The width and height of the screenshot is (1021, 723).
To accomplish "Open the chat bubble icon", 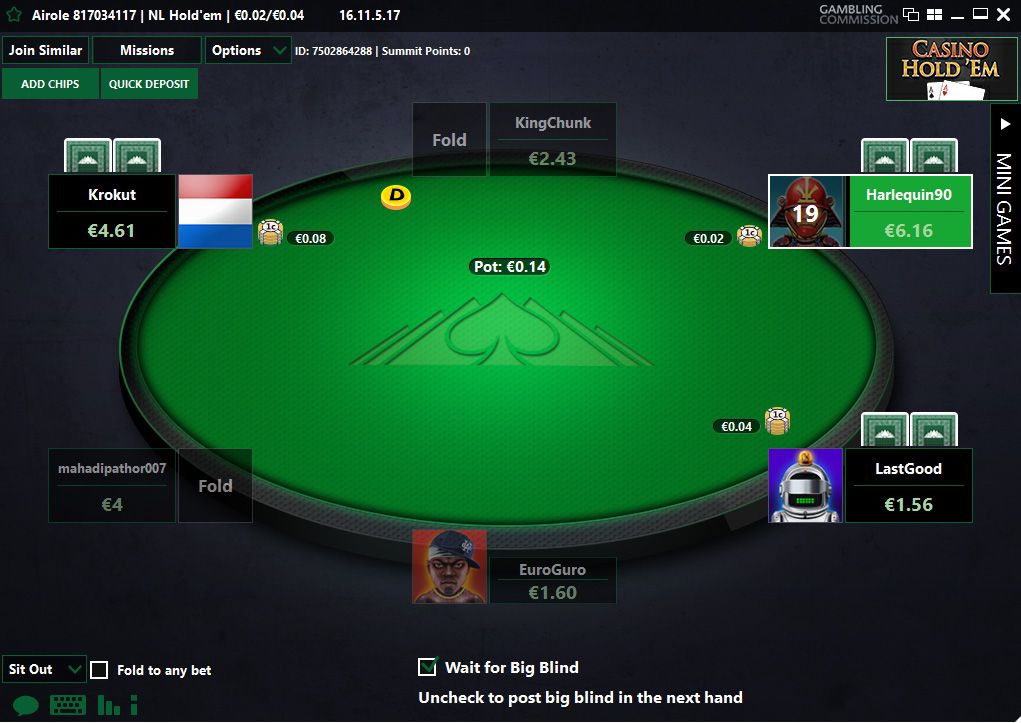I will 26,705.
